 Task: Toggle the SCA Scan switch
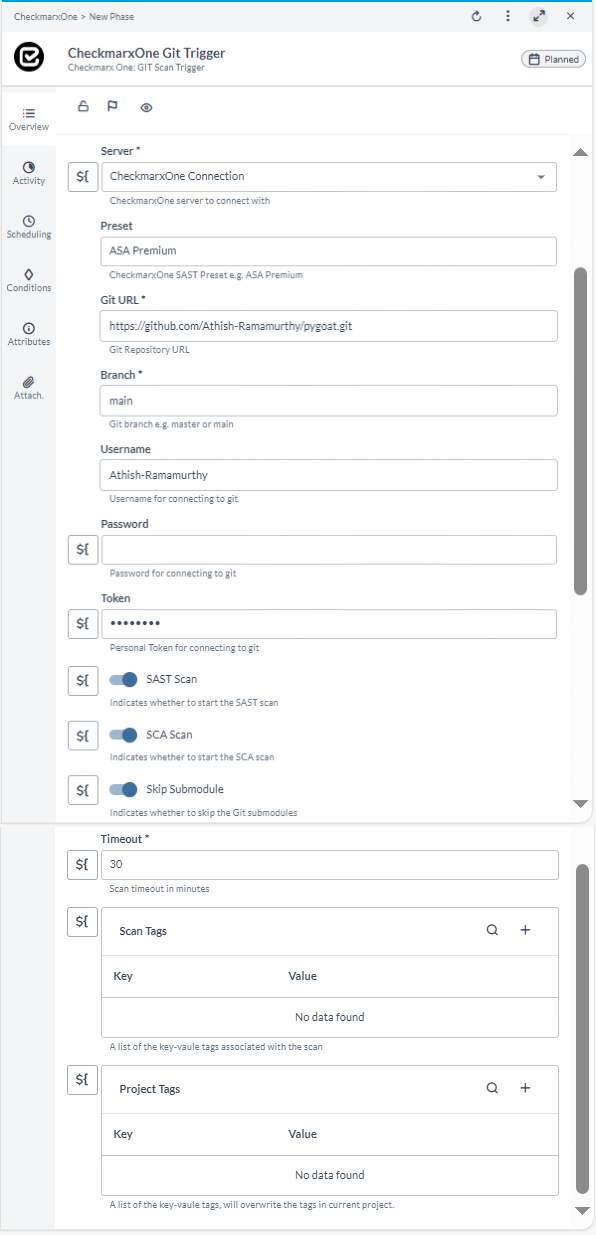(x=123, y=735)
